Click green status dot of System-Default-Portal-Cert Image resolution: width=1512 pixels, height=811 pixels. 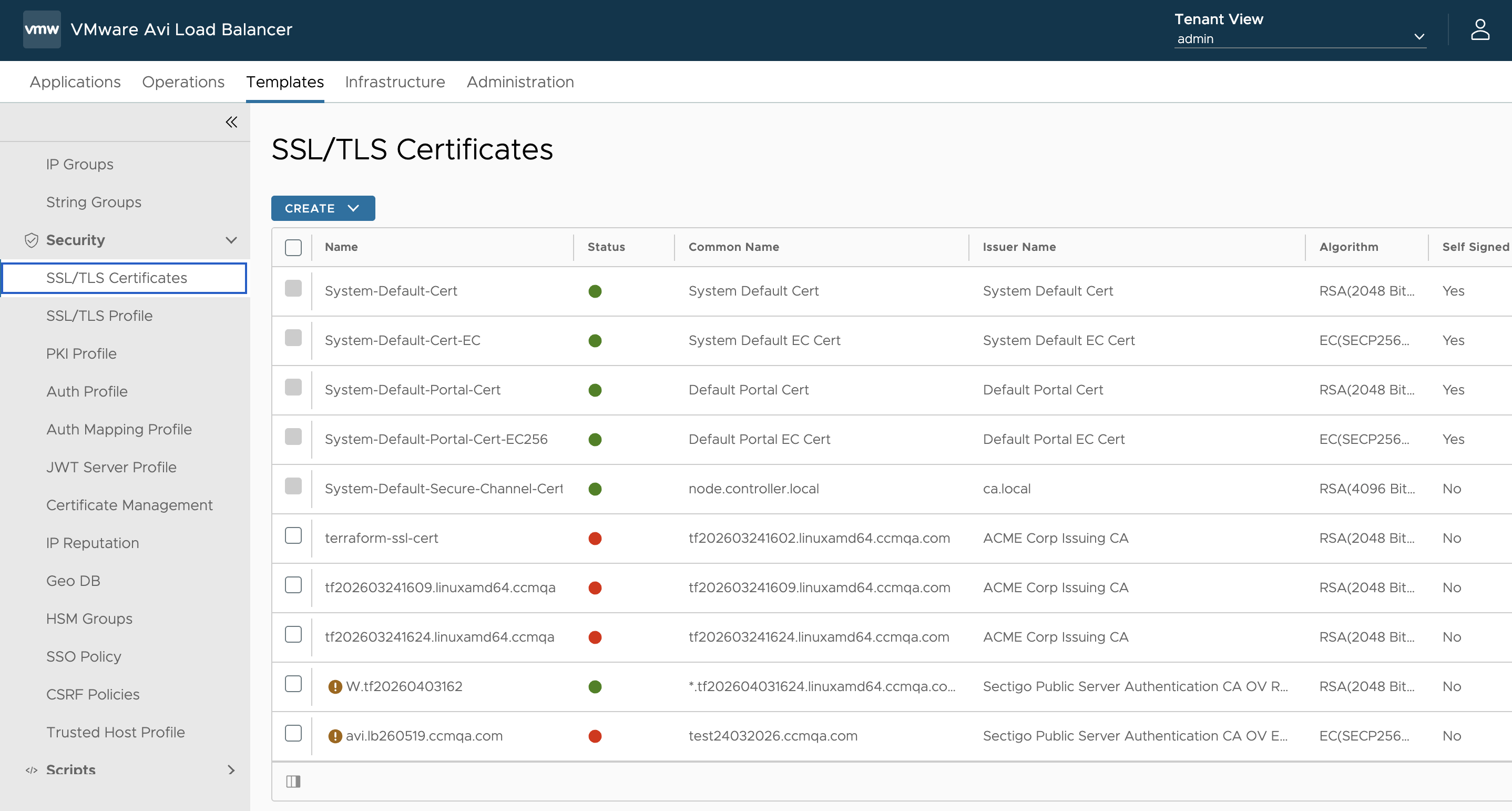595,390
